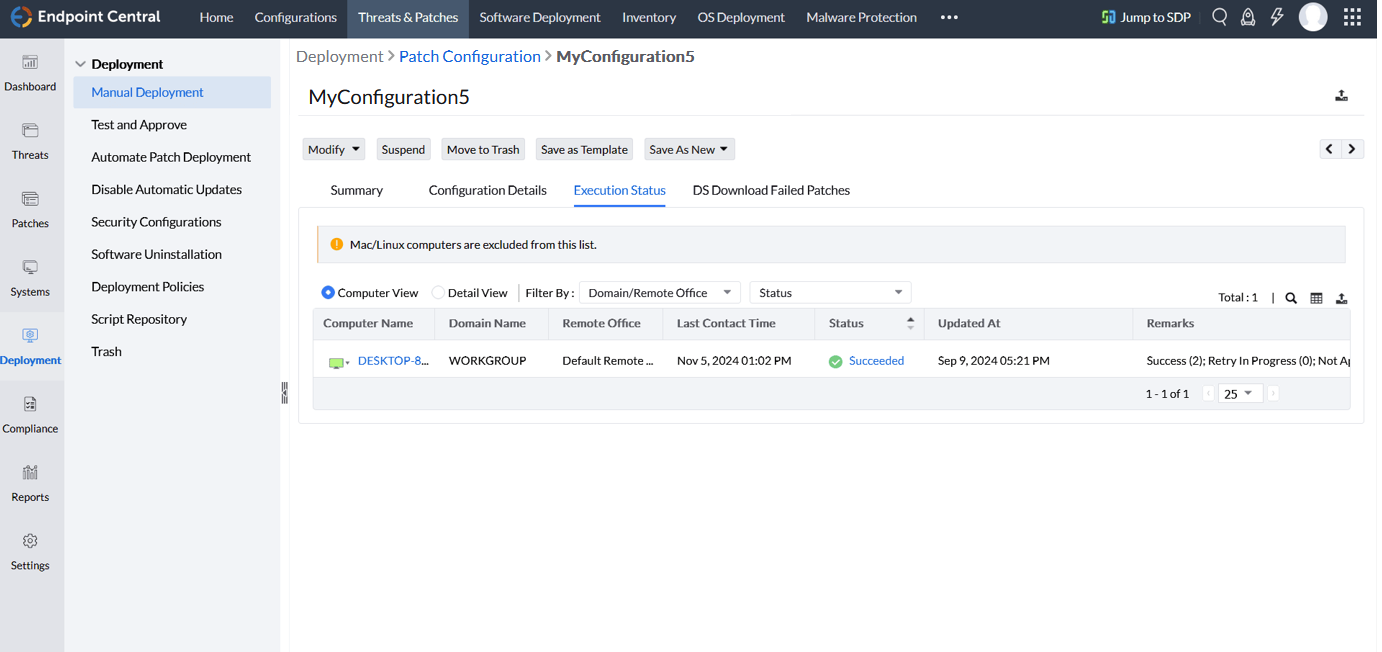
Task: Open the Threats sidebar icon
Action: pos(30,140)
